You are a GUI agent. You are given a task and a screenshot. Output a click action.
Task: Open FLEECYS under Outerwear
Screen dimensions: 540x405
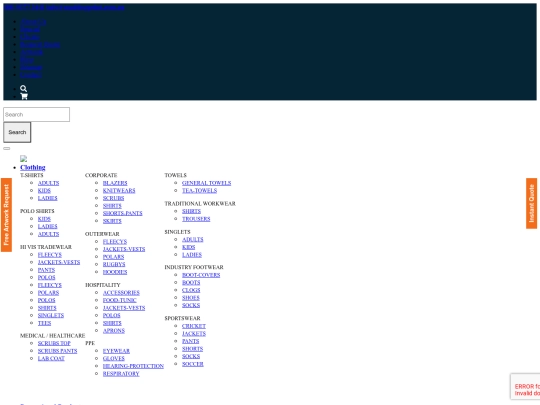click(x=115, y=241)
